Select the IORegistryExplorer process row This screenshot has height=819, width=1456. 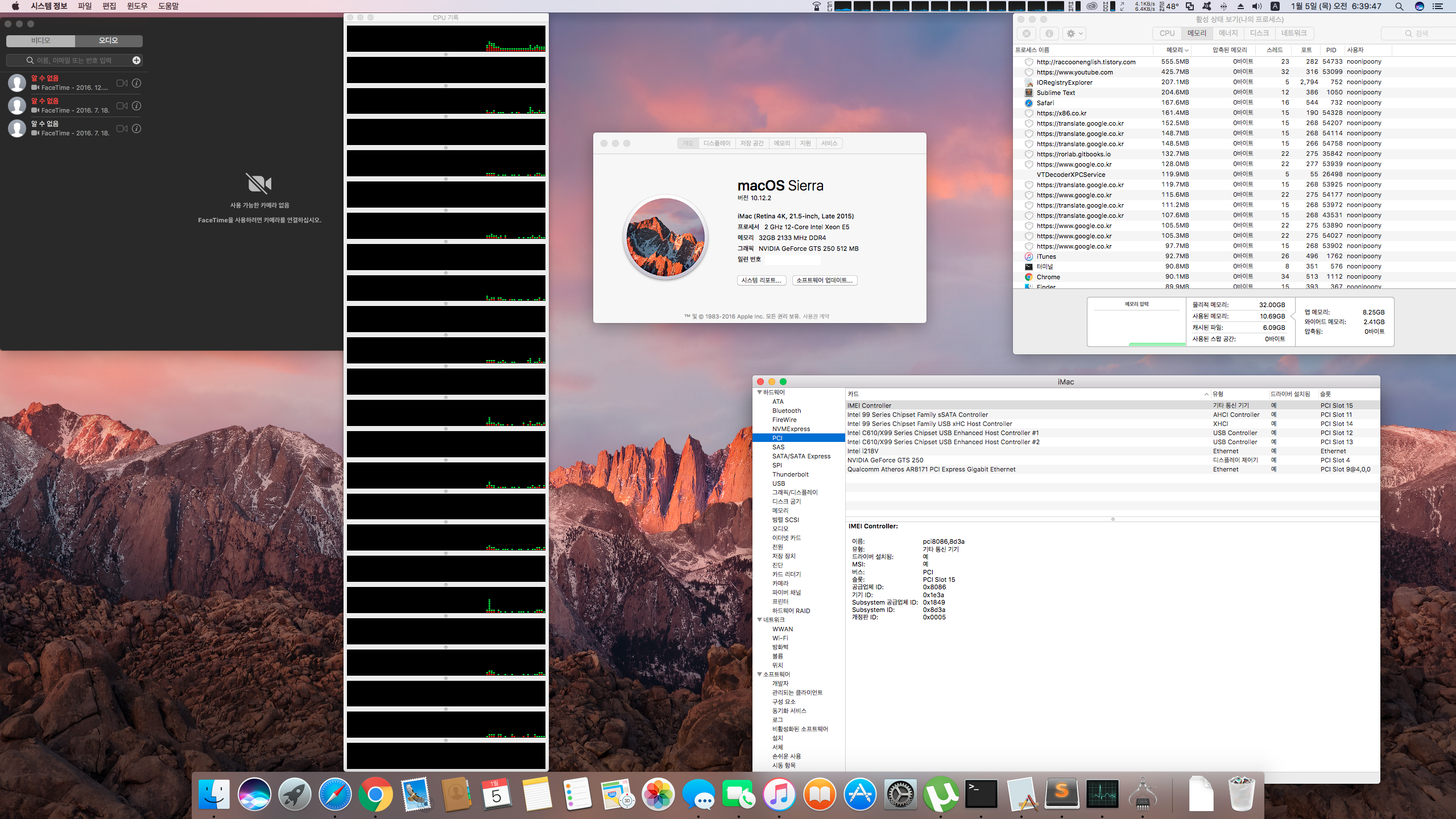1234,82
